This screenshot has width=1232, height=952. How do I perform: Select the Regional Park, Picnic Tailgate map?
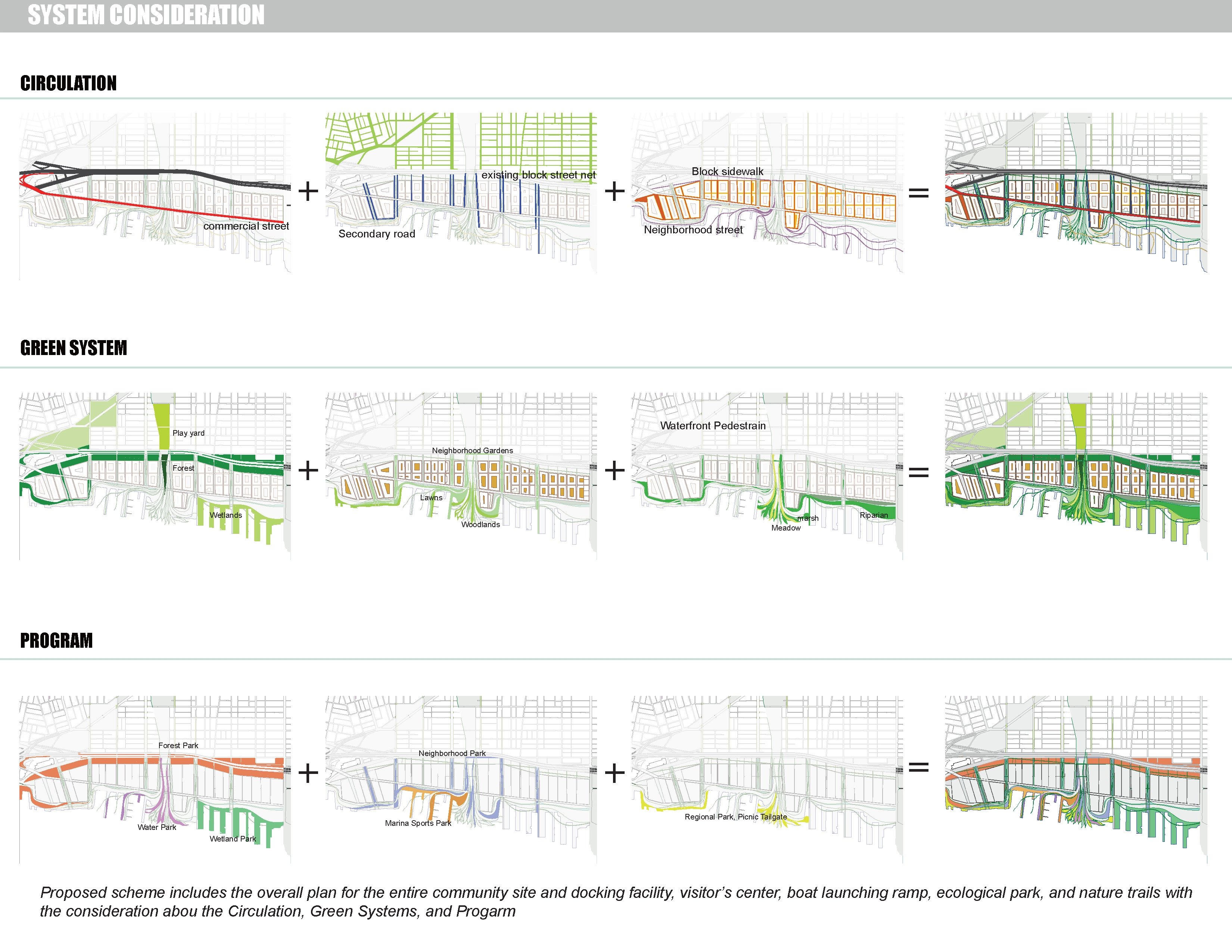click(x=767, y=780)
